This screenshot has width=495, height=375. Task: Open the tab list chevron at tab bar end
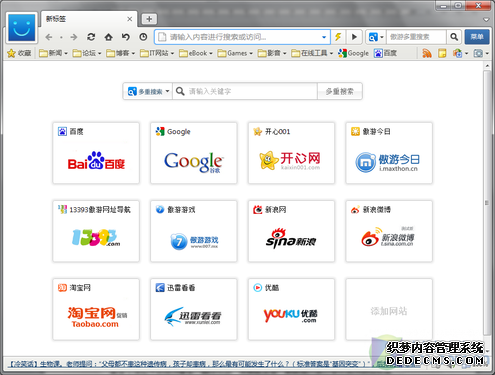click(x=486, y=20)
